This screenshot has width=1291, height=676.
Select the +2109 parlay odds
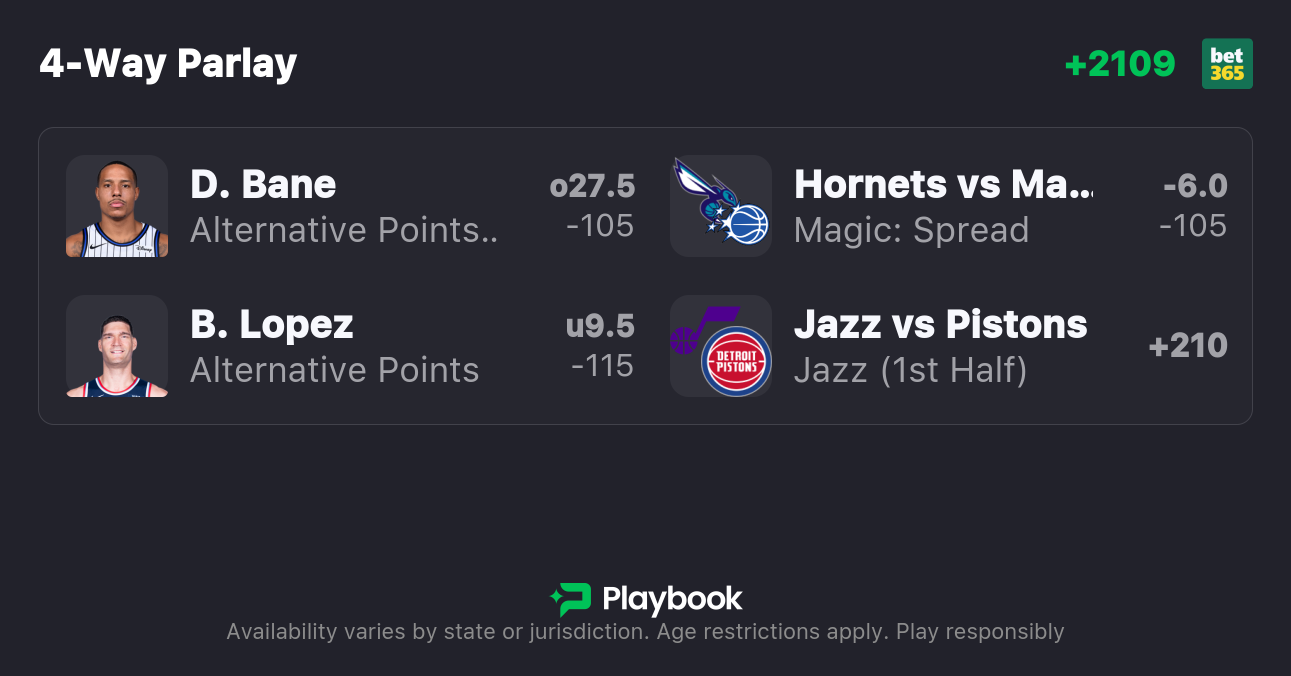[1120, 64]
